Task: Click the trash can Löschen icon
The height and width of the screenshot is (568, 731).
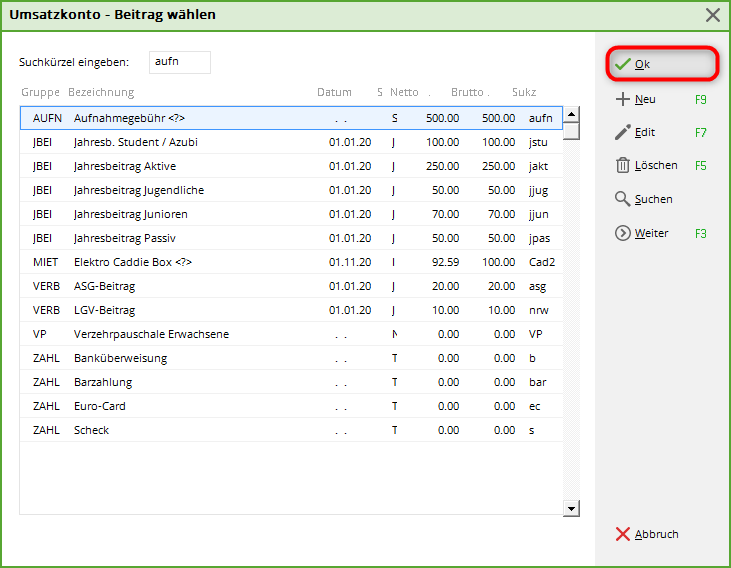Action: coord(622,166)
